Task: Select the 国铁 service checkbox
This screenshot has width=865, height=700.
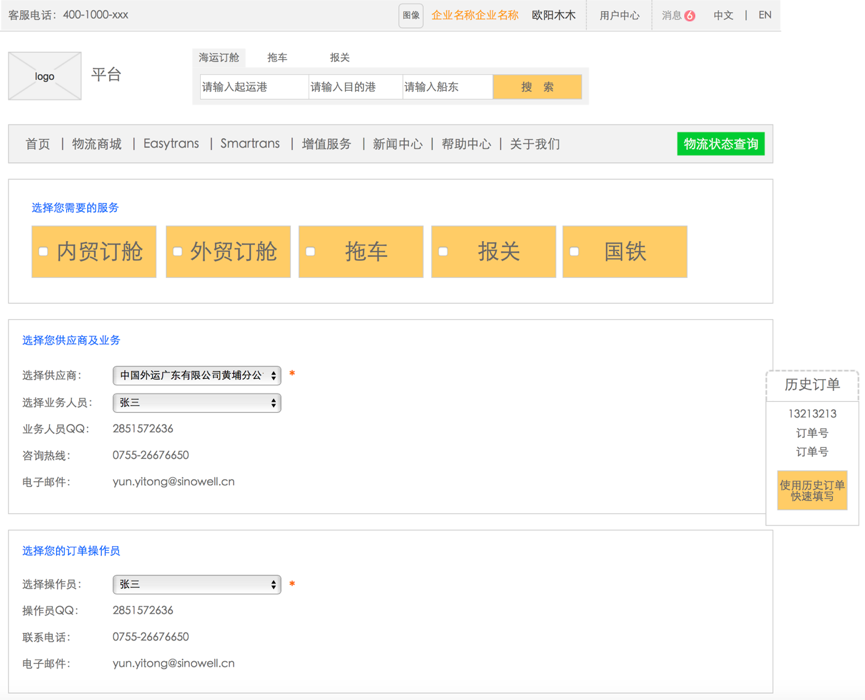Action: 574,252
